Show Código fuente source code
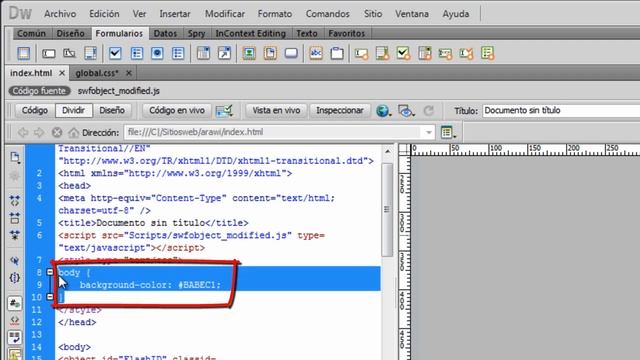640x360 pixels. click(x=39, y=91)
